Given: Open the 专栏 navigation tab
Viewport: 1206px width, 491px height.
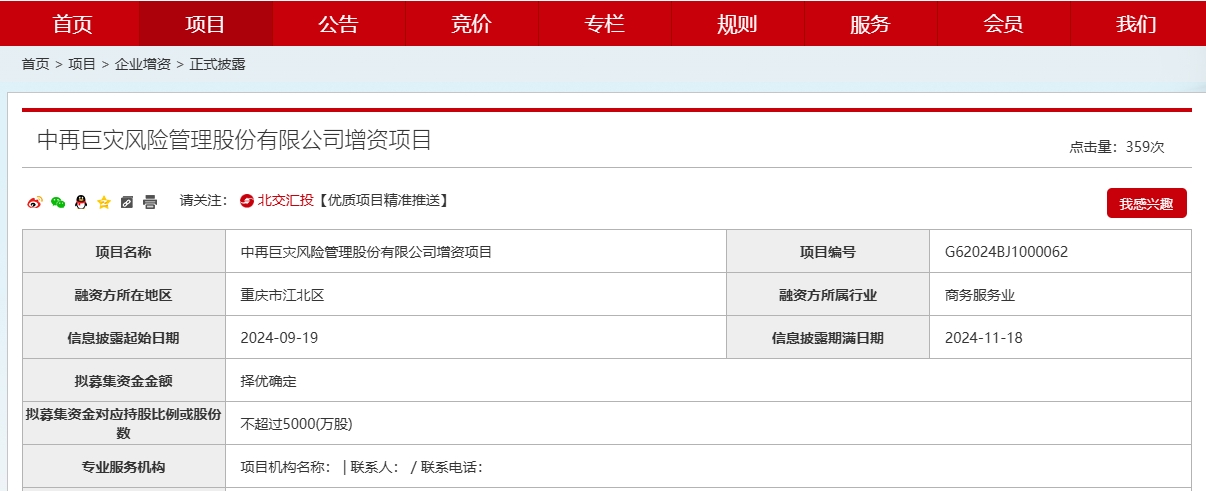Looking at the screenshot, I should click(x=604, y=24).
